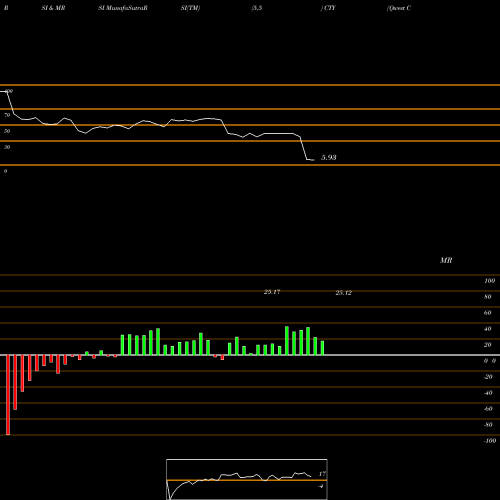
Task: Click the 30 level label on RSI axis
Action: (7, 147)
